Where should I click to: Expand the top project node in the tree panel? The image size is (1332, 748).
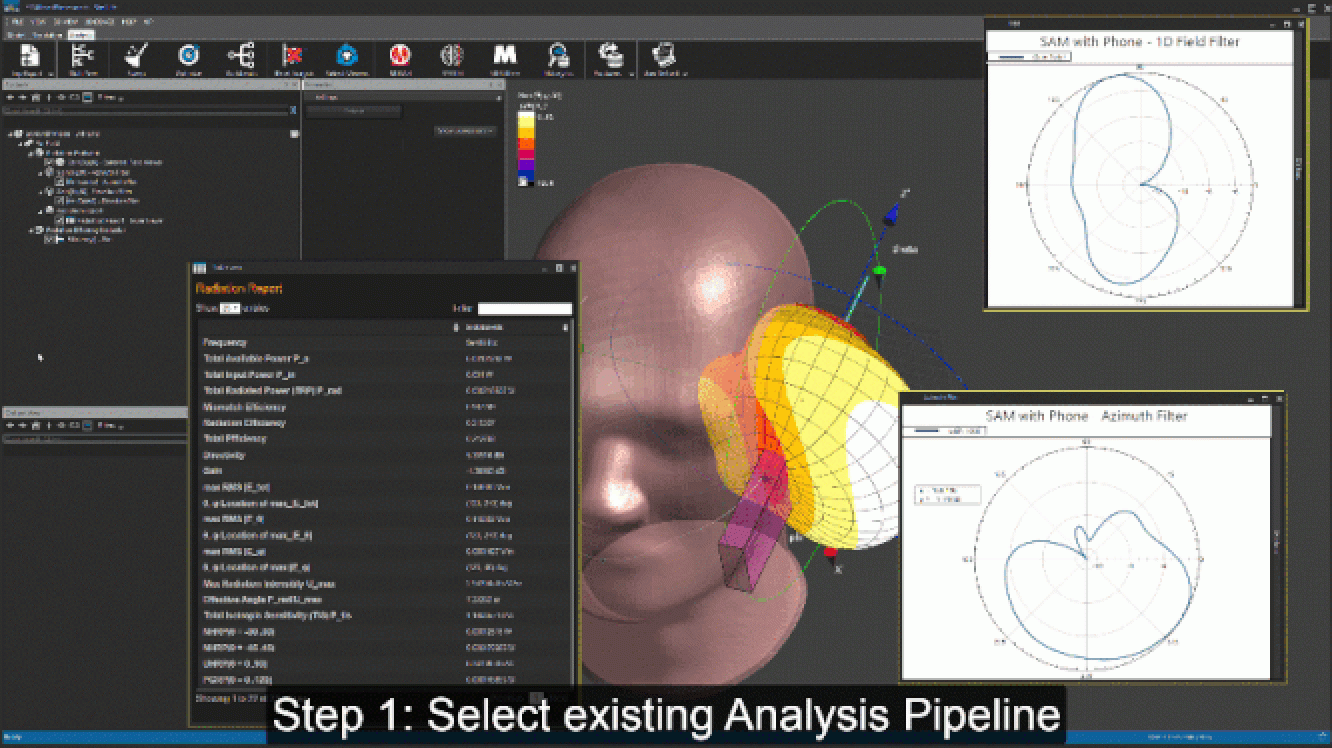point(10,134)
